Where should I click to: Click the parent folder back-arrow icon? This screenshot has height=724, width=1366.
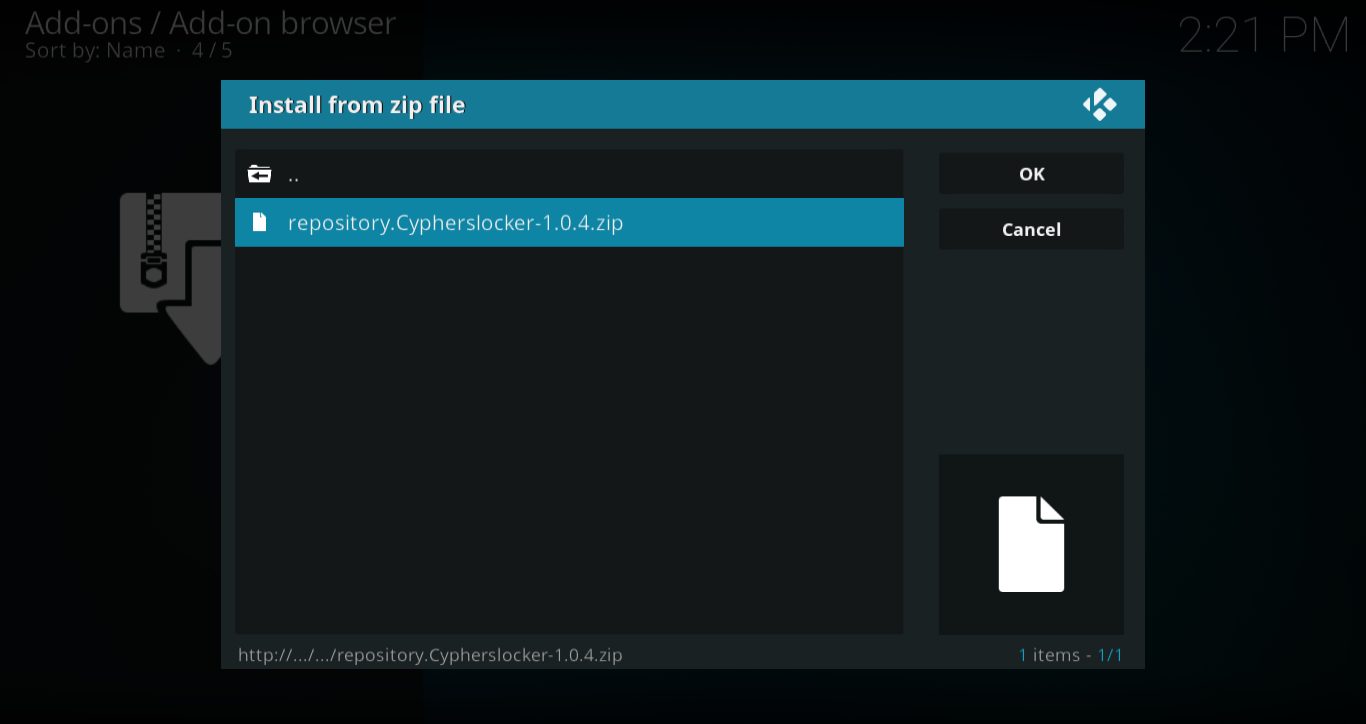(260, 175)
